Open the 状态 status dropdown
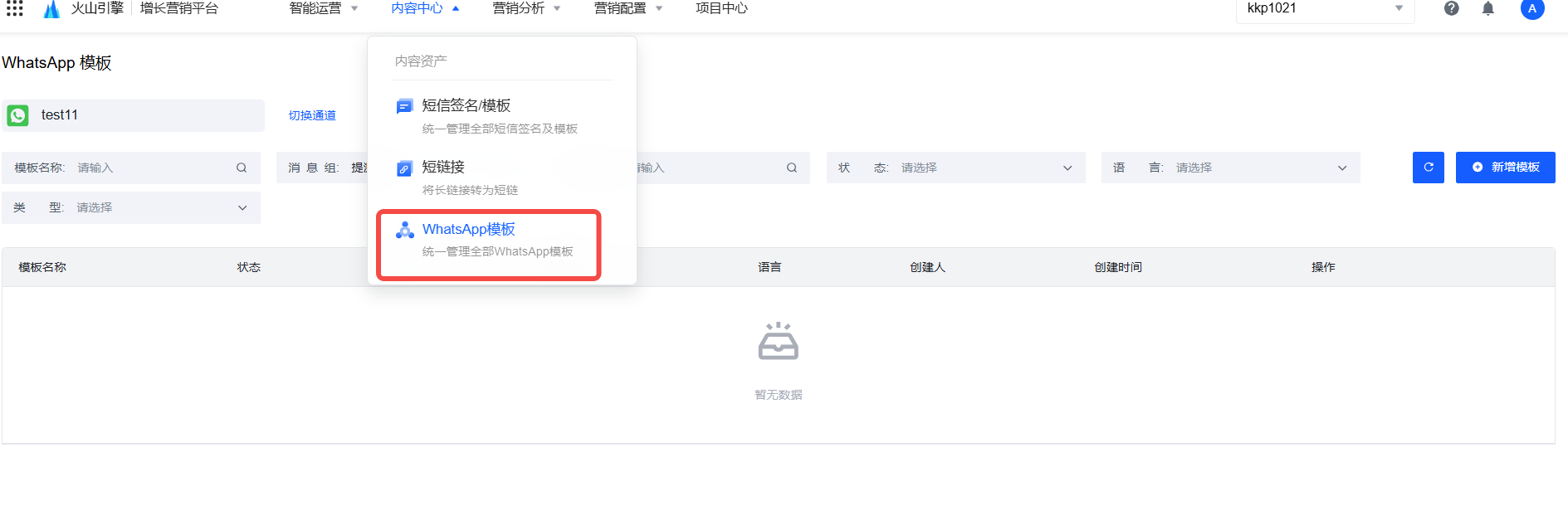The height and width of the screenshot is (530, 1568). [955, 168]
